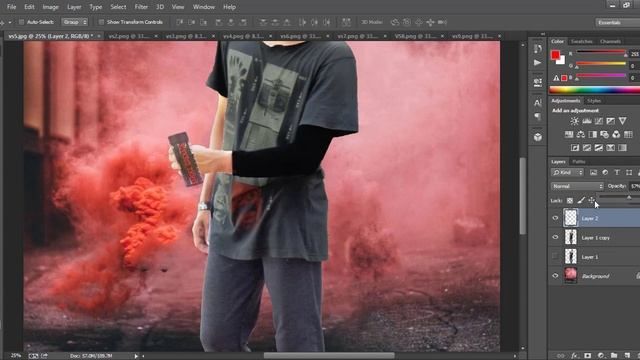Screen dimensions: 640x360
Task: Add a Curves adjustment
Action: click(x=598, y=121)
